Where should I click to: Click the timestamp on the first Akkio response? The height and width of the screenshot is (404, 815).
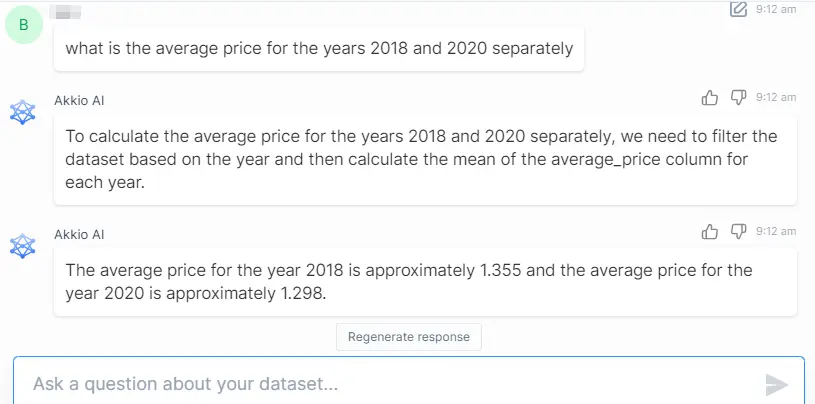coord(776,97)
